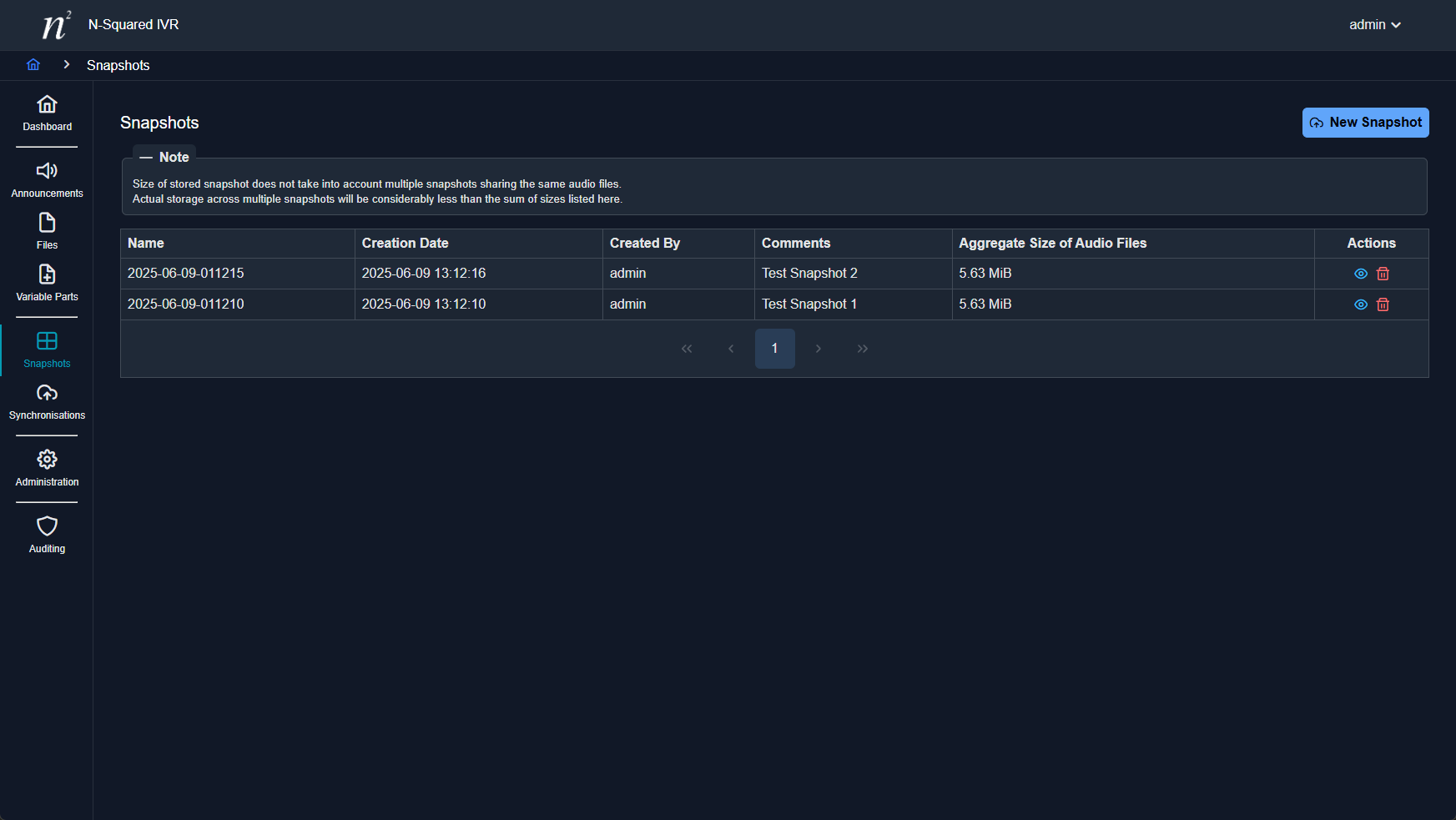
Task: Click the home breadcrumb icon
Action: pyautogui.click(x=33, y=65)
